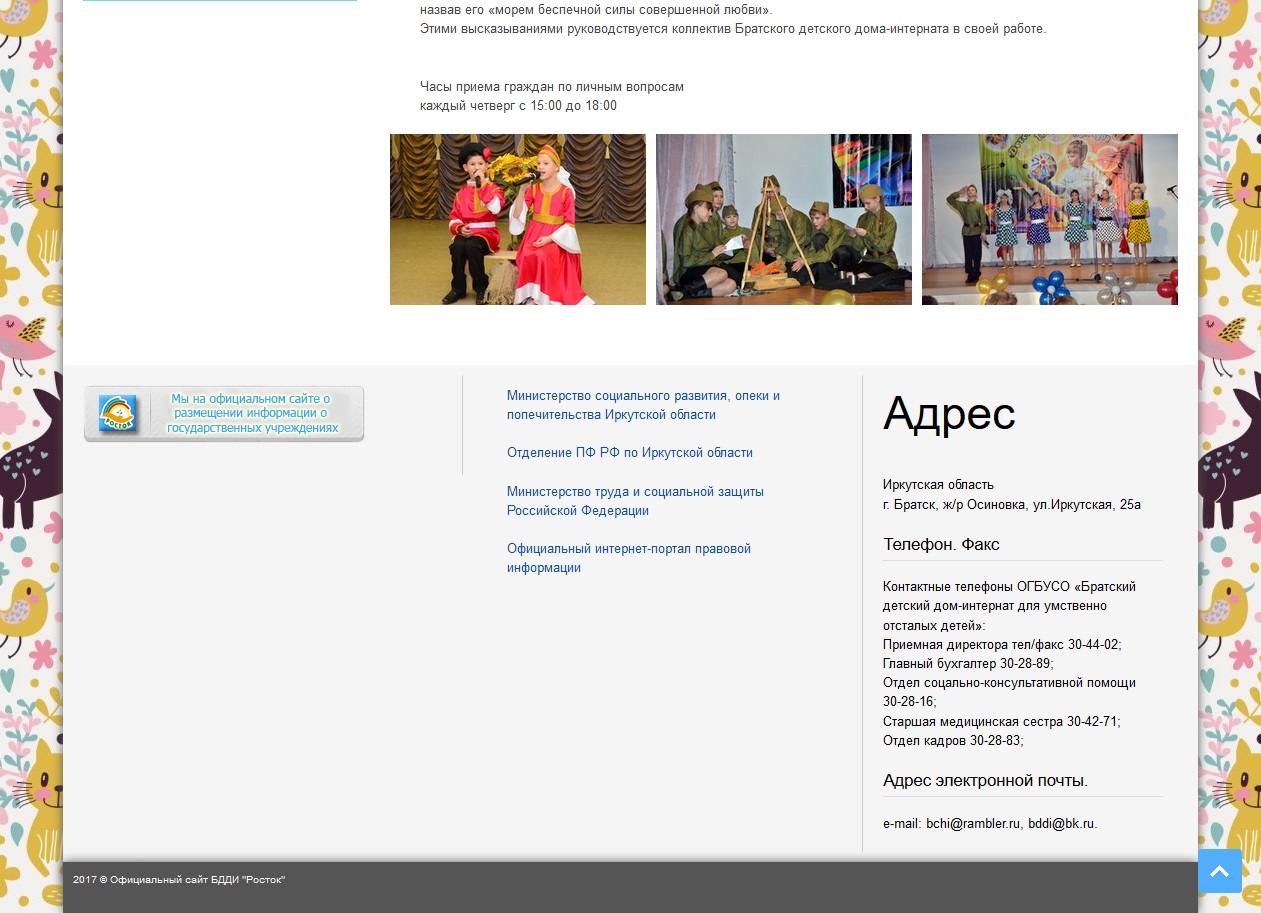The image size is (1261, 913).
Task: Click the Rostok logo icon in banner
Action: pos(117,414)
